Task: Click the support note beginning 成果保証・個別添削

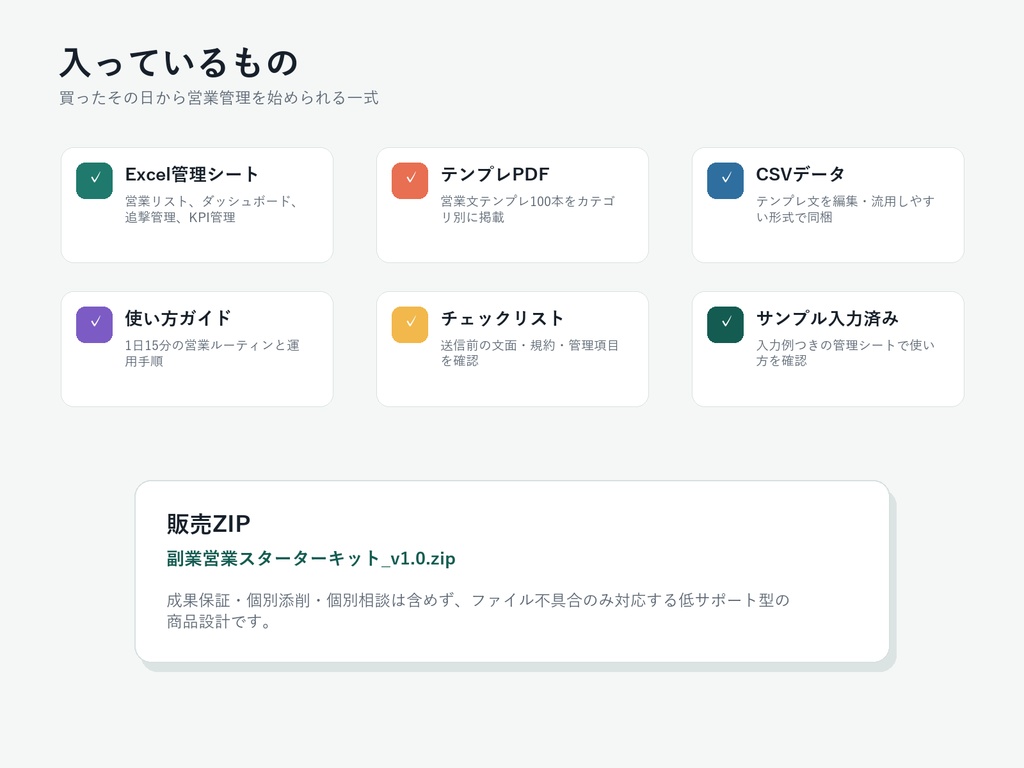Action: (x=478, y=611)
